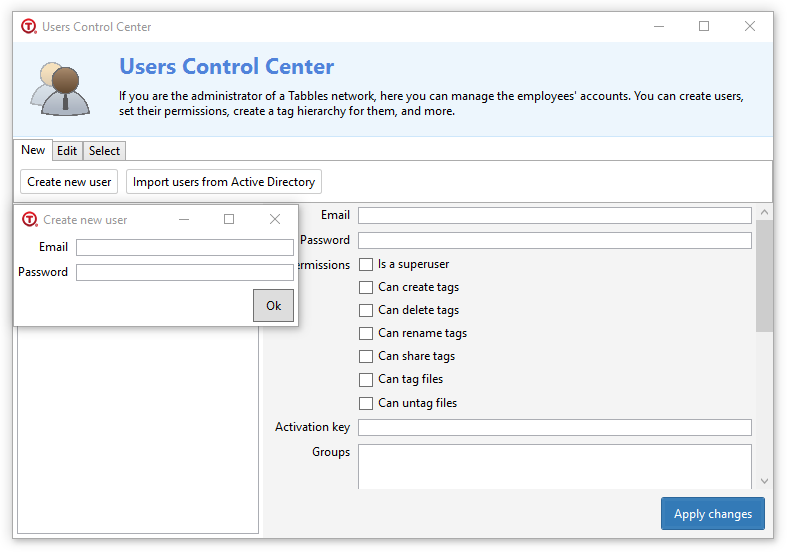Viewport: 787px width, 555px height.
Task: Click the empty users list panel
Action: pos(138,430)
